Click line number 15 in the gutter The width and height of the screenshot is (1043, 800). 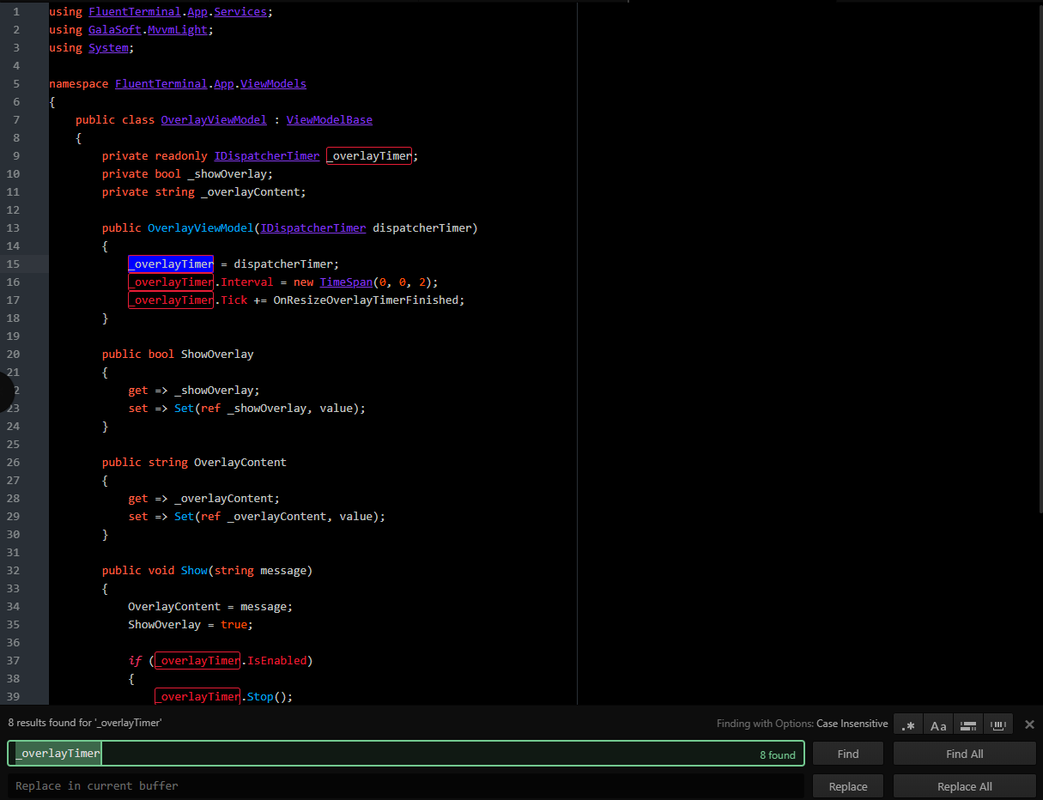[13, 264]
